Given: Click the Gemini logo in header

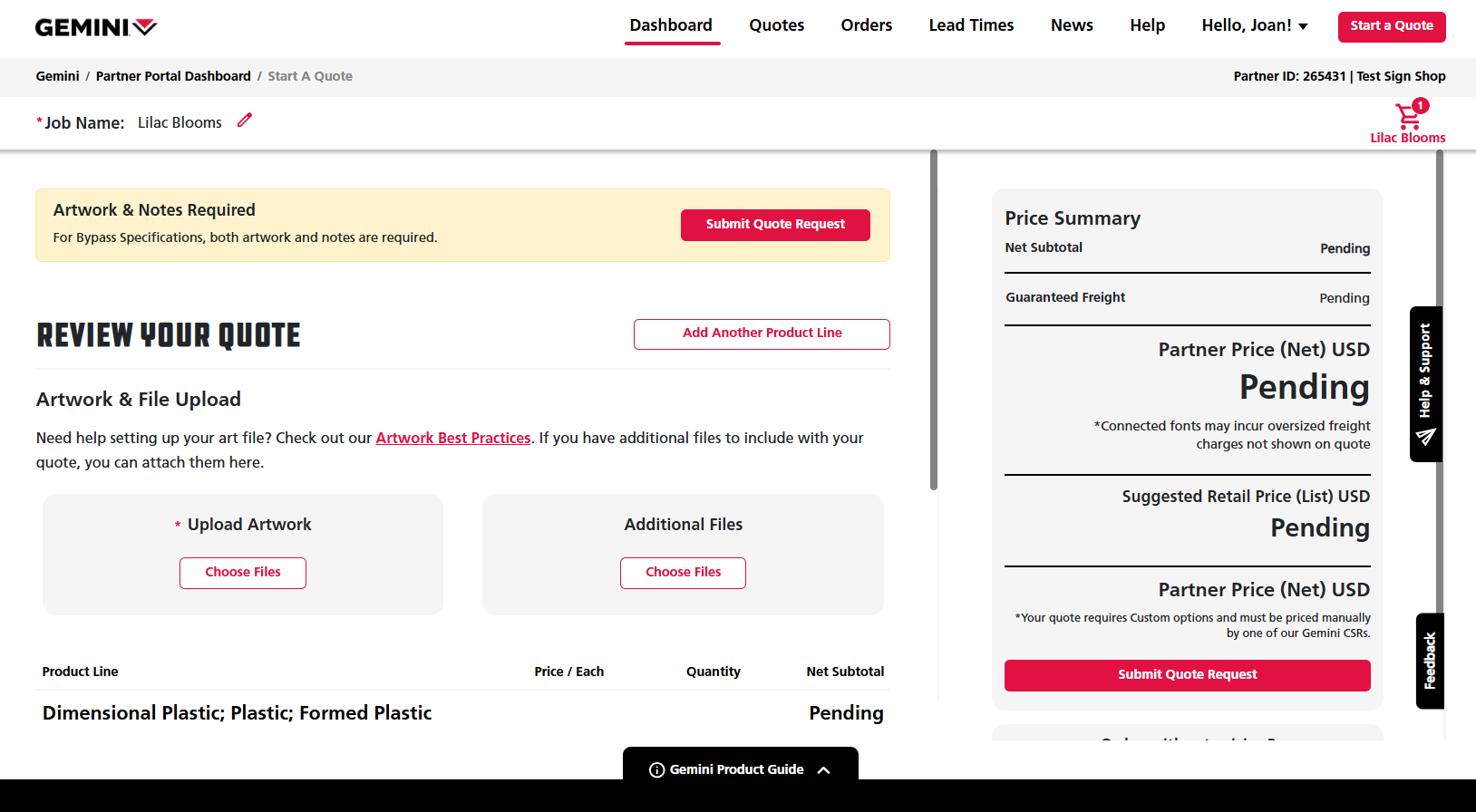Looking at the screenshot, I should [x=96, y=27].
